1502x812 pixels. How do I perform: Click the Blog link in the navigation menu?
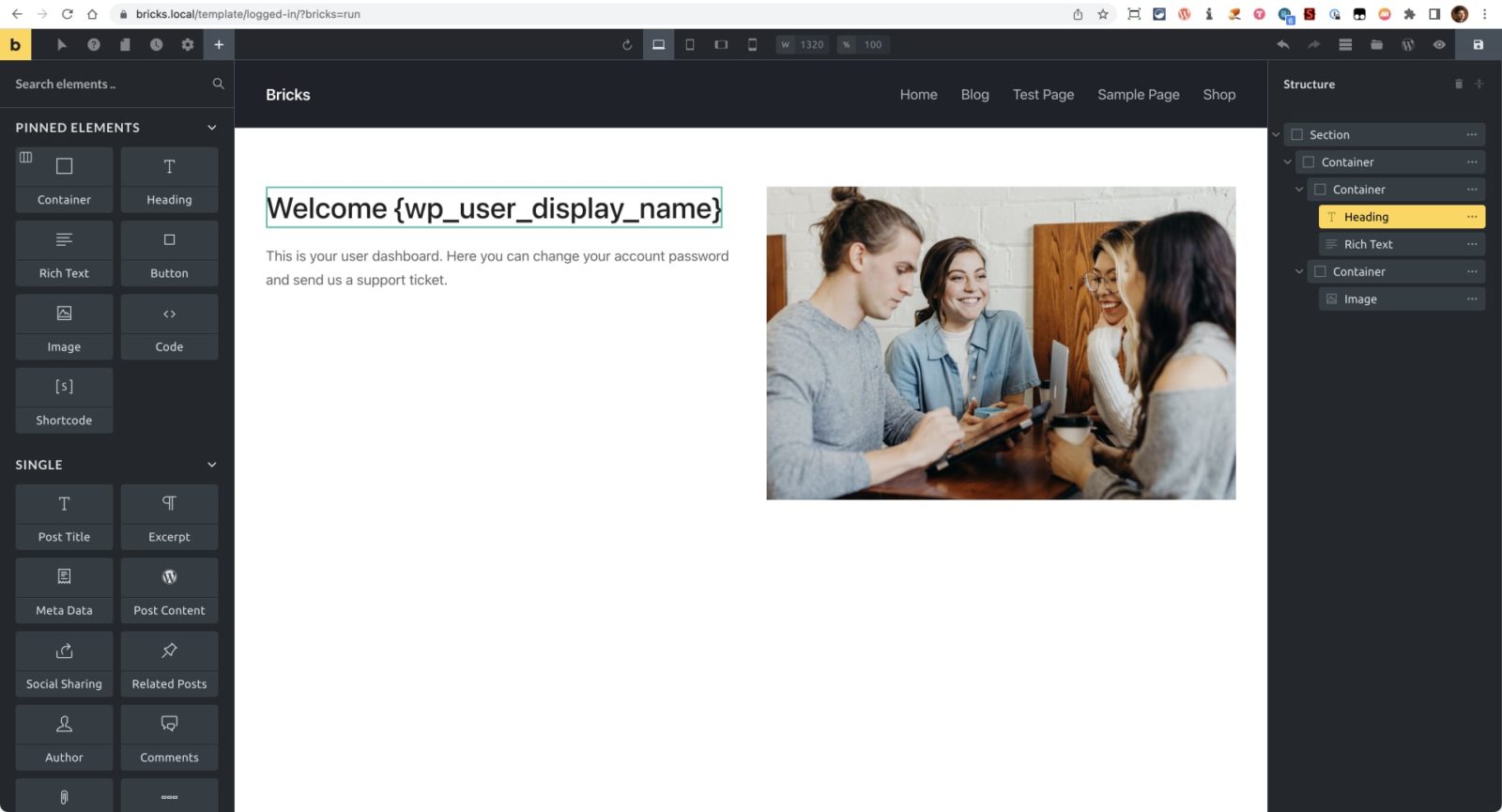pyautogui.click(x=974, y=95)
